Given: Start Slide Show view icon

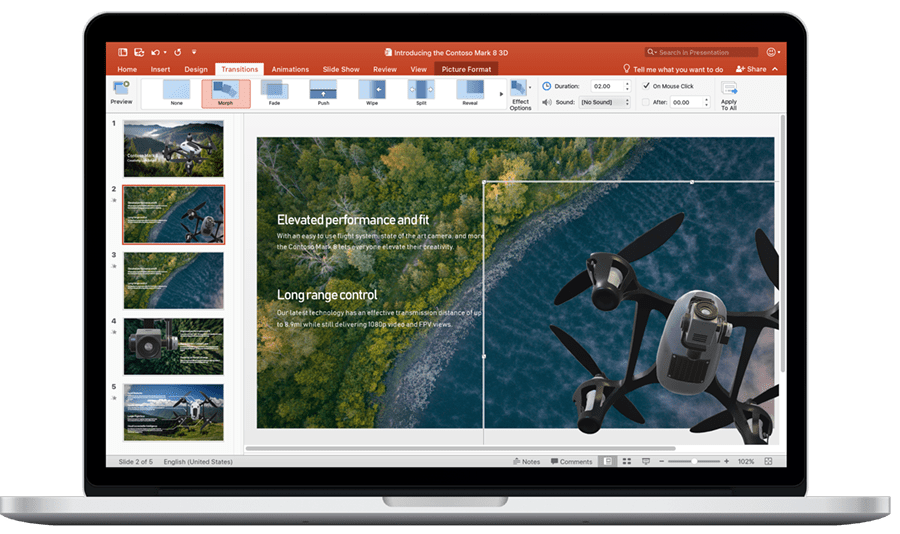Looking at the screenshot, I should click(646, 461).
